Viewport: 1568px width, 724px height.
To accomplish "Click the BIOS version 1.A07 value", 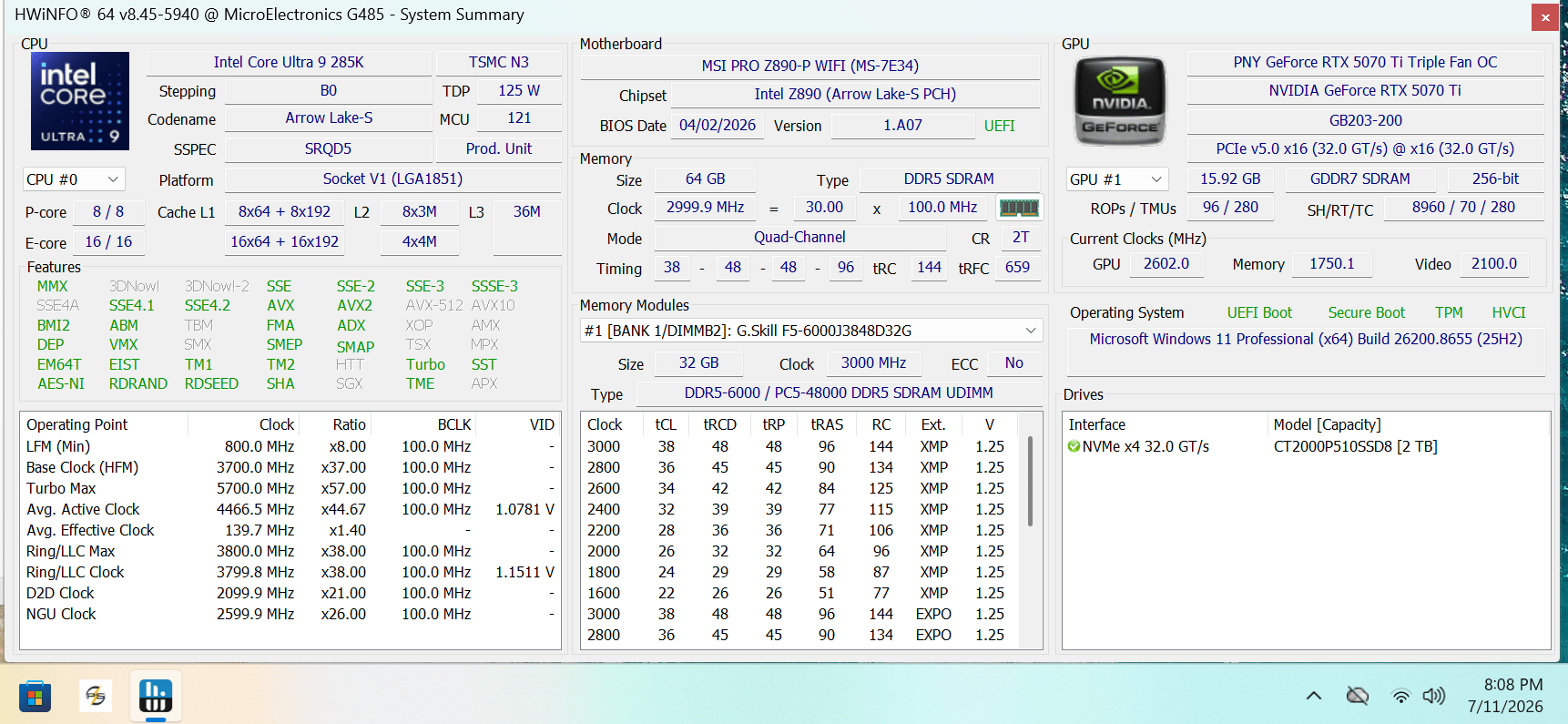I will 902,126.
